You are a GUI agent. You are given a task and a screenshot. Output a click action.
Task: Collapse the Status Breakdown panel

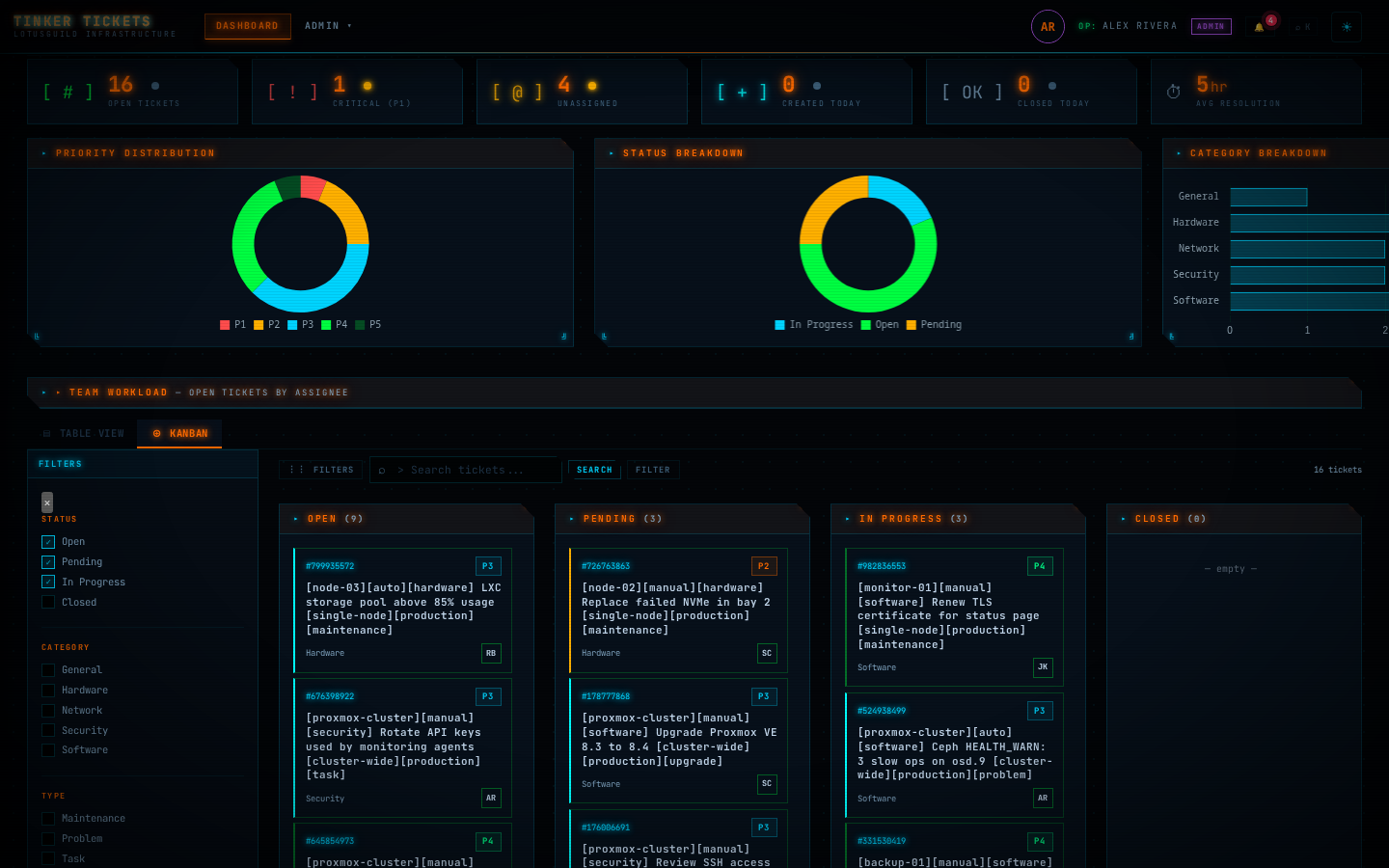coord(612,153)
